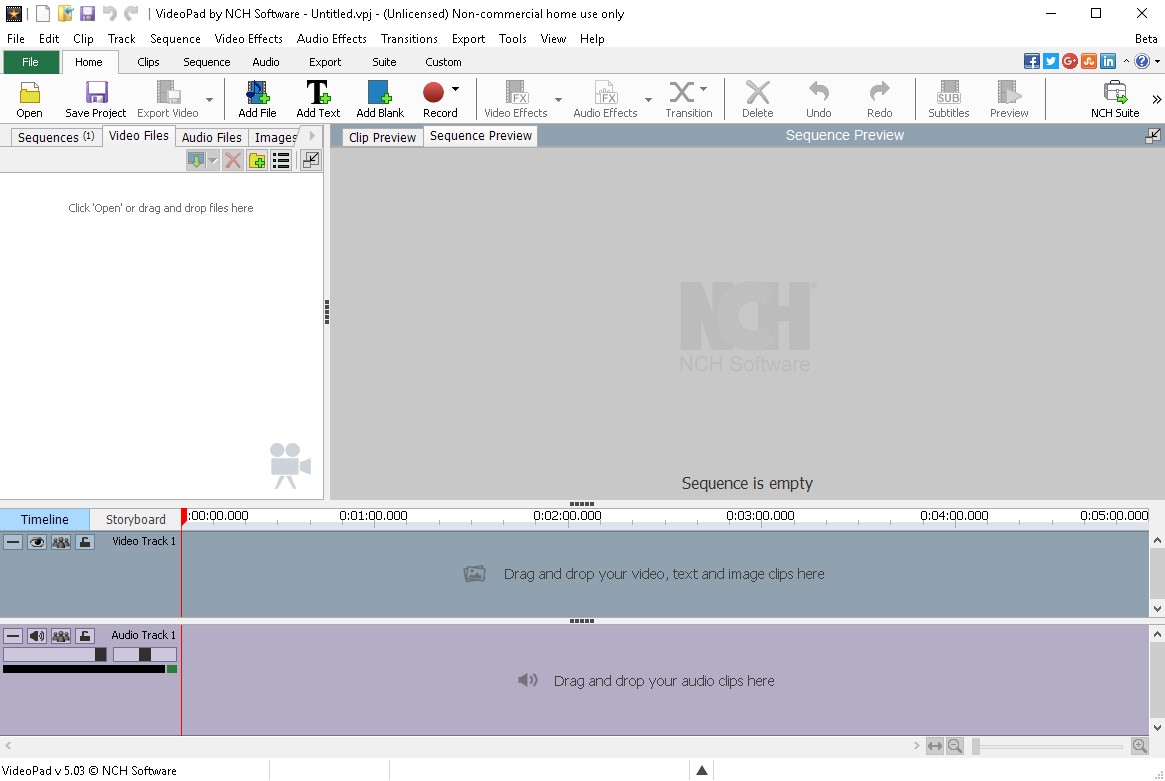Switch to the Storyboard tab
Viewport: 1165px width, 781px height.
click(x=134, y=519)
